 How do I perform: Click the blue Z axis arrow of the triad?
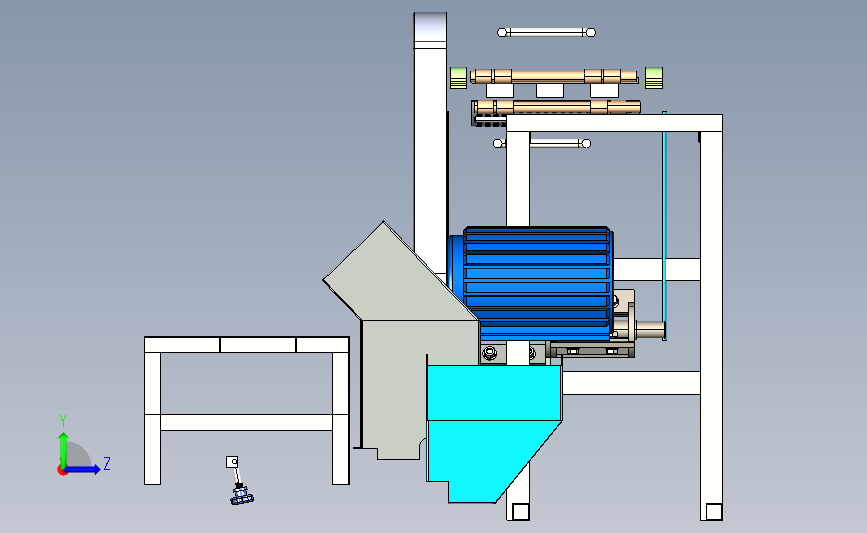[83, 470]
